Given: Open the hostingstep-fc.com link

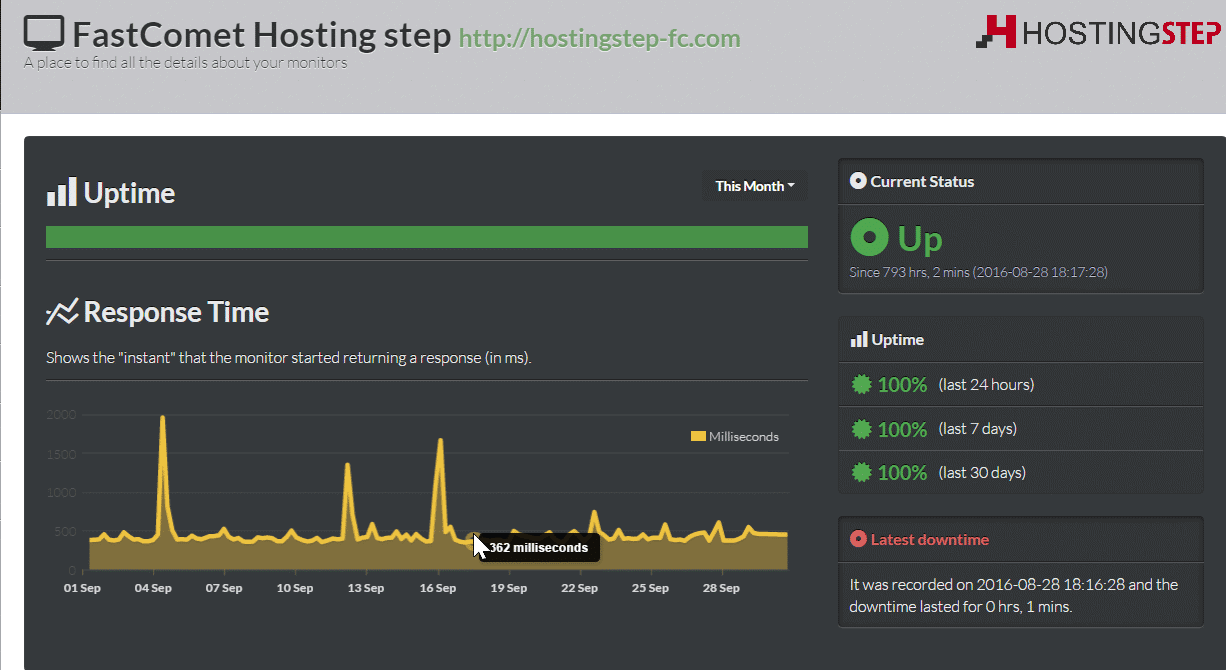Looking at the screenshot, I should 600,39.
